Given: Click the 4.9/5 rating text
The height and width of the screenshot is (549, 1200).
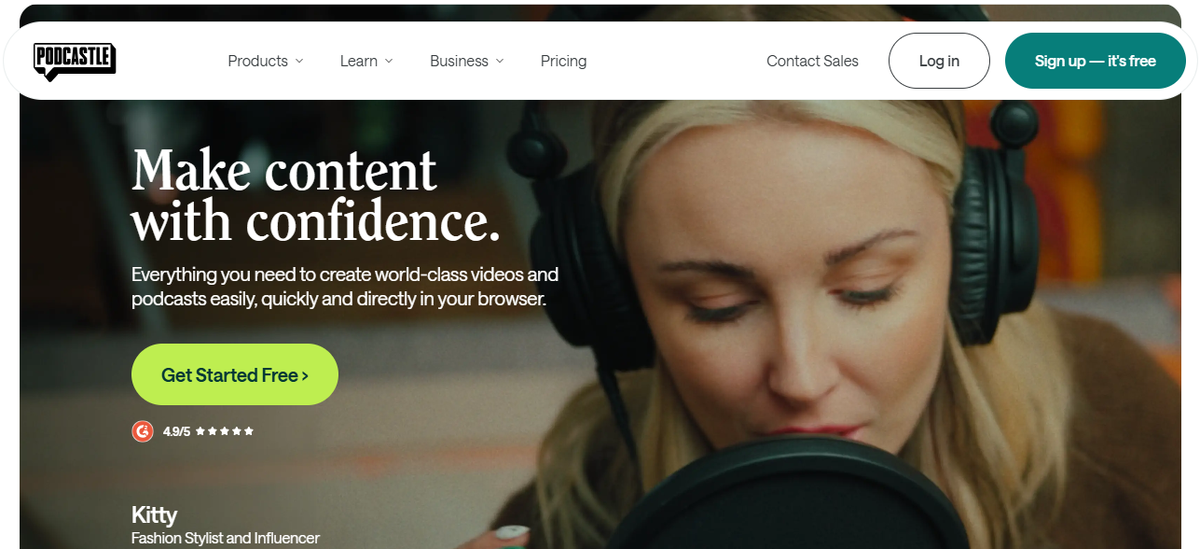Looking at the screenshot, I should pos(176,431).
